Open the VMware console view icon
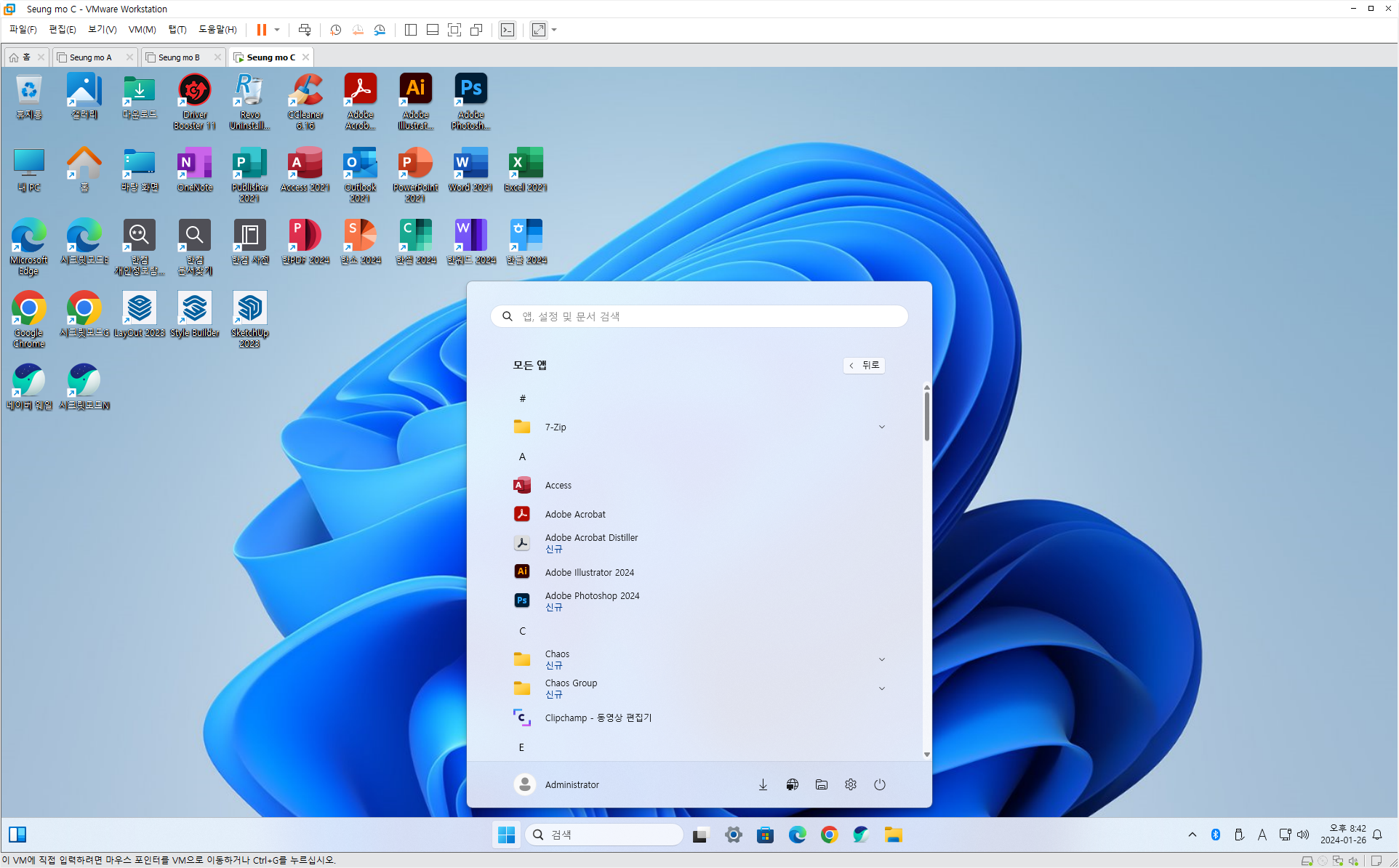Image resolution: width=1399 pixels, height=868 pixels. pos(508,30)
